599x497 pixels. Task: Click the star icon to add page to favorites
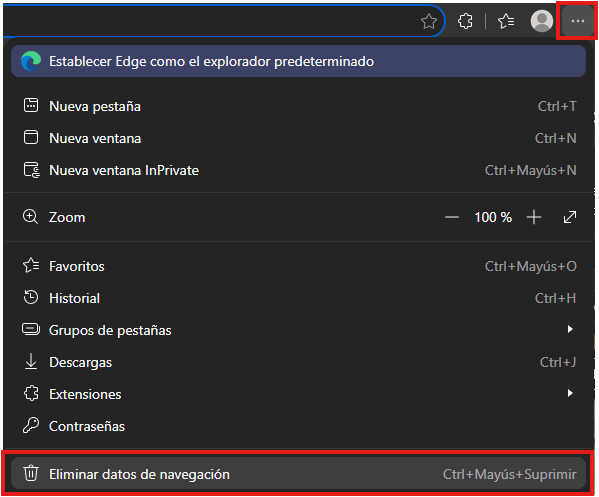429,21
